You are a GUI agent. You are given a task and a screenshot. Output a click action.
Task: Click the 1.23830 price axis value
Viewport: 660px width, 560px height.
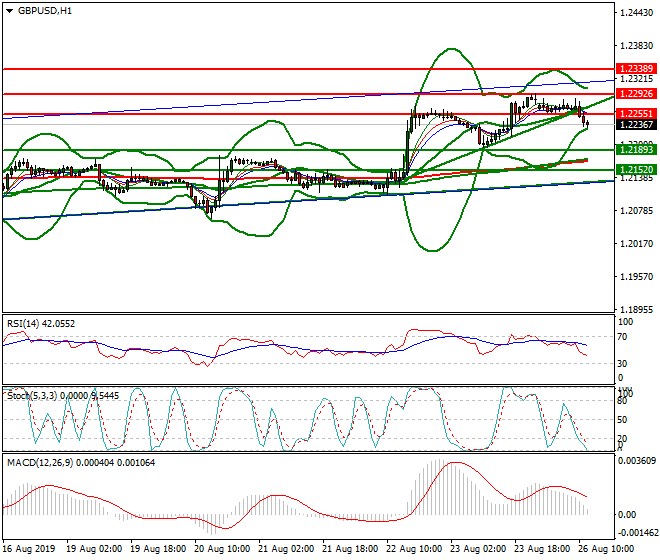637,46
